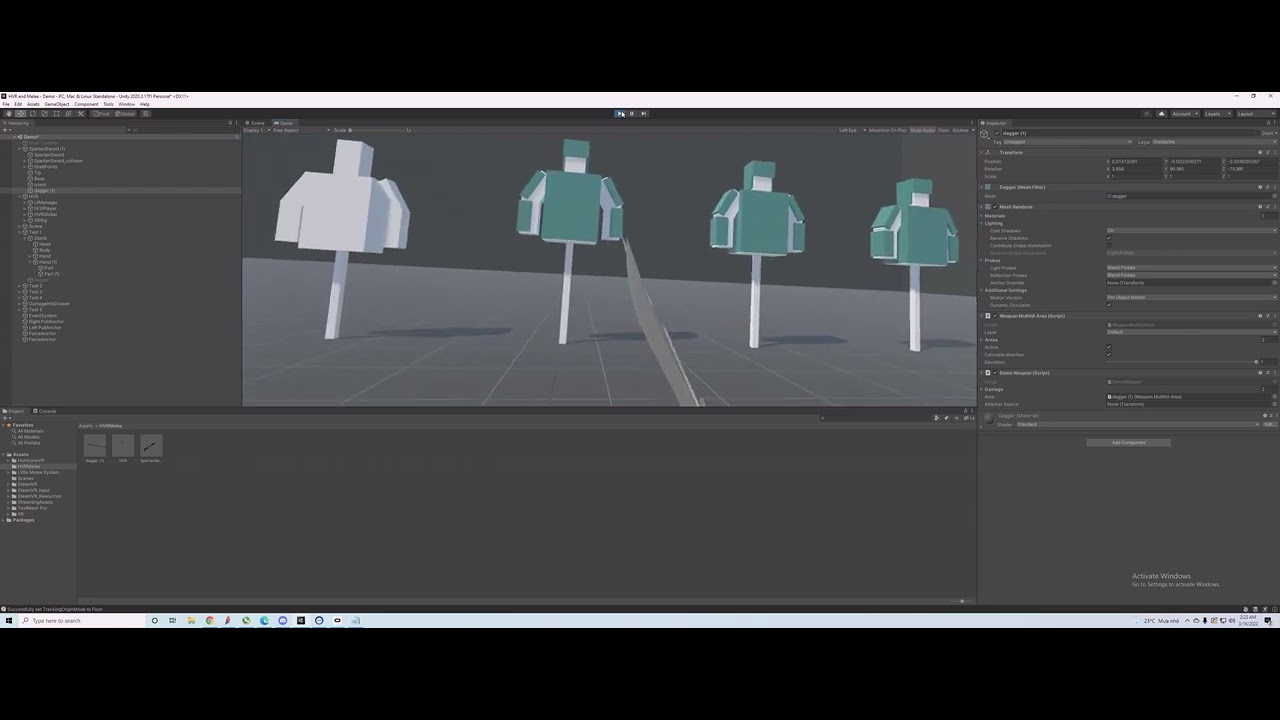Open the Component menu
1280x720 pixels.
86,104
